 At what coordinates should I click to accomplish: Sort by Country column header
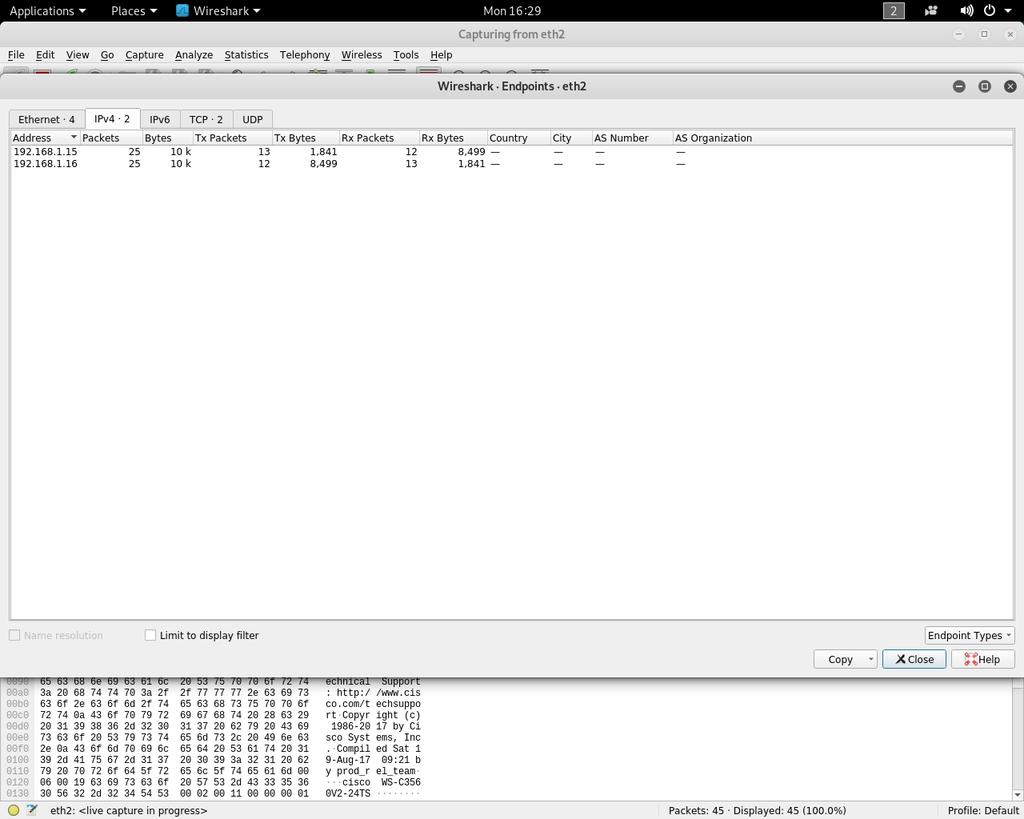click(x=519, y=138)
